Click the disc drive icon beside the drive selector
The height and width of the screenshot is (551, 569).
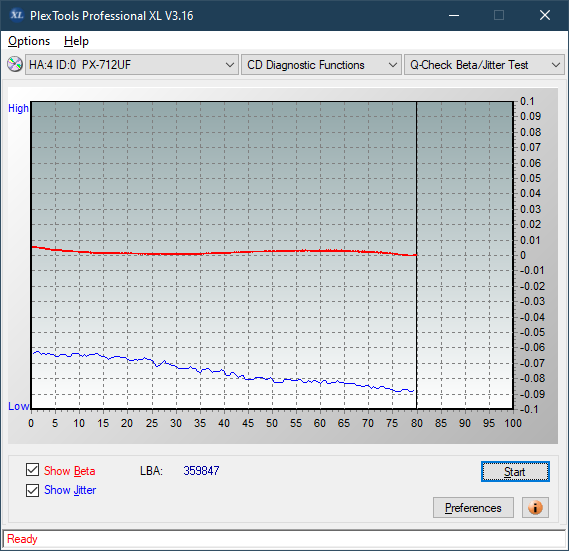click(x=15, y=64)
